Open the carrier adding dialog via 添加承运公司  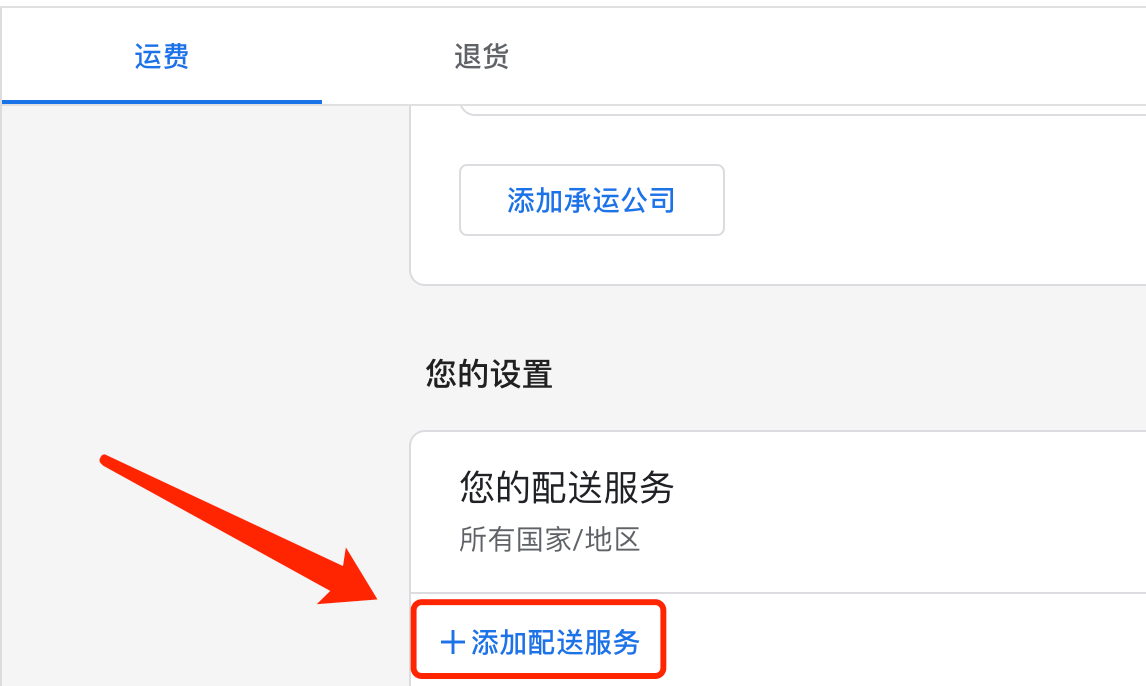click(x=591, y=200)
